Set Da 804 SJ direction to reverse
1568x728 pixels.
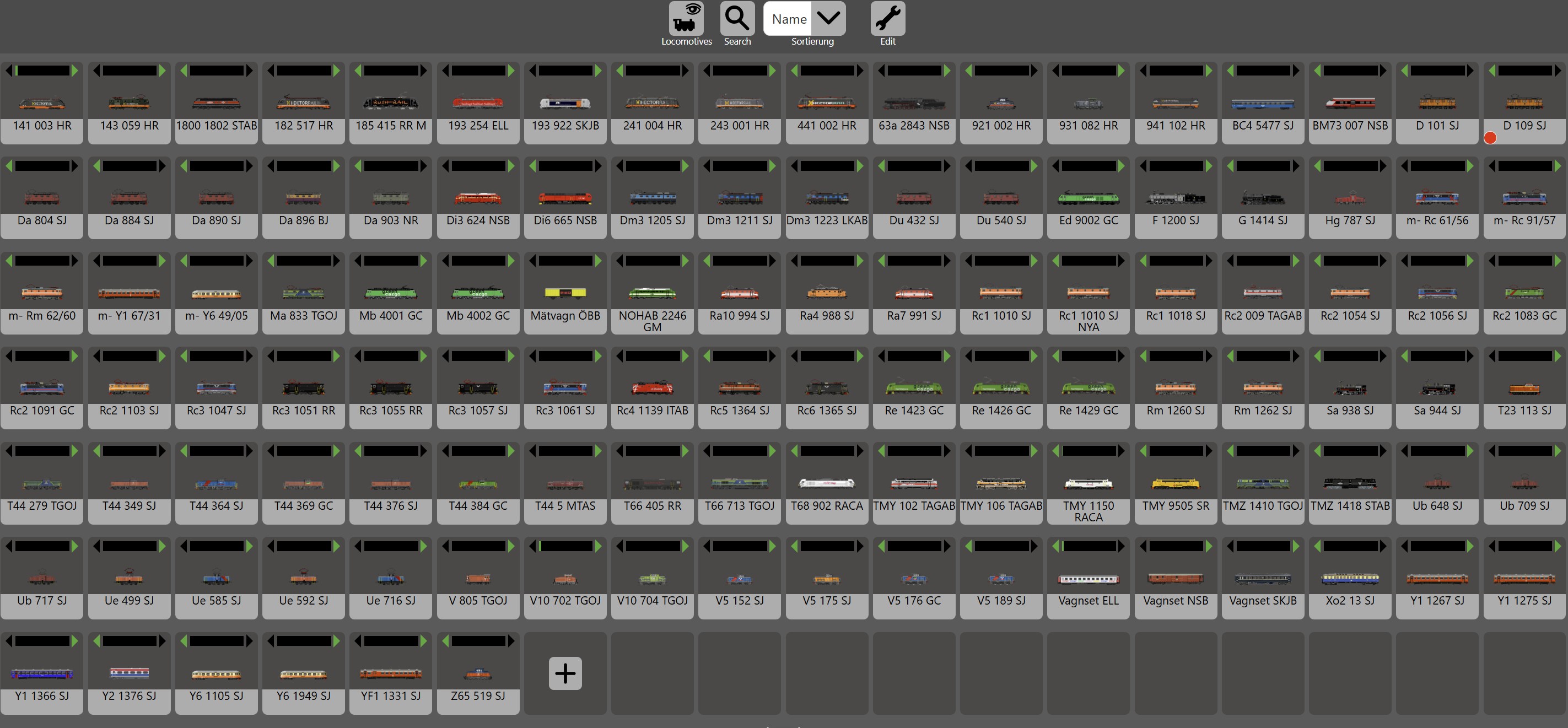point(9,165)
